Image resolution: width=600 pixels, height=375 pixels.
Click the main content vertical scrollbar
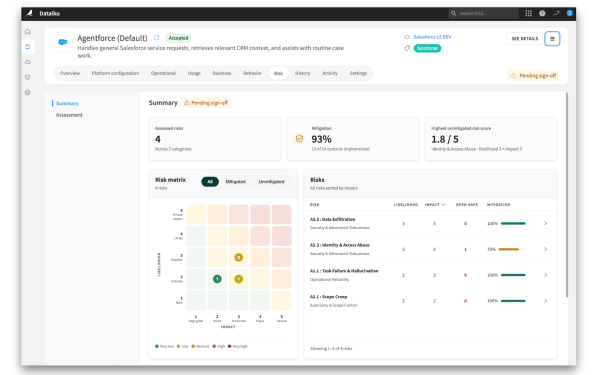coord(567,194)
